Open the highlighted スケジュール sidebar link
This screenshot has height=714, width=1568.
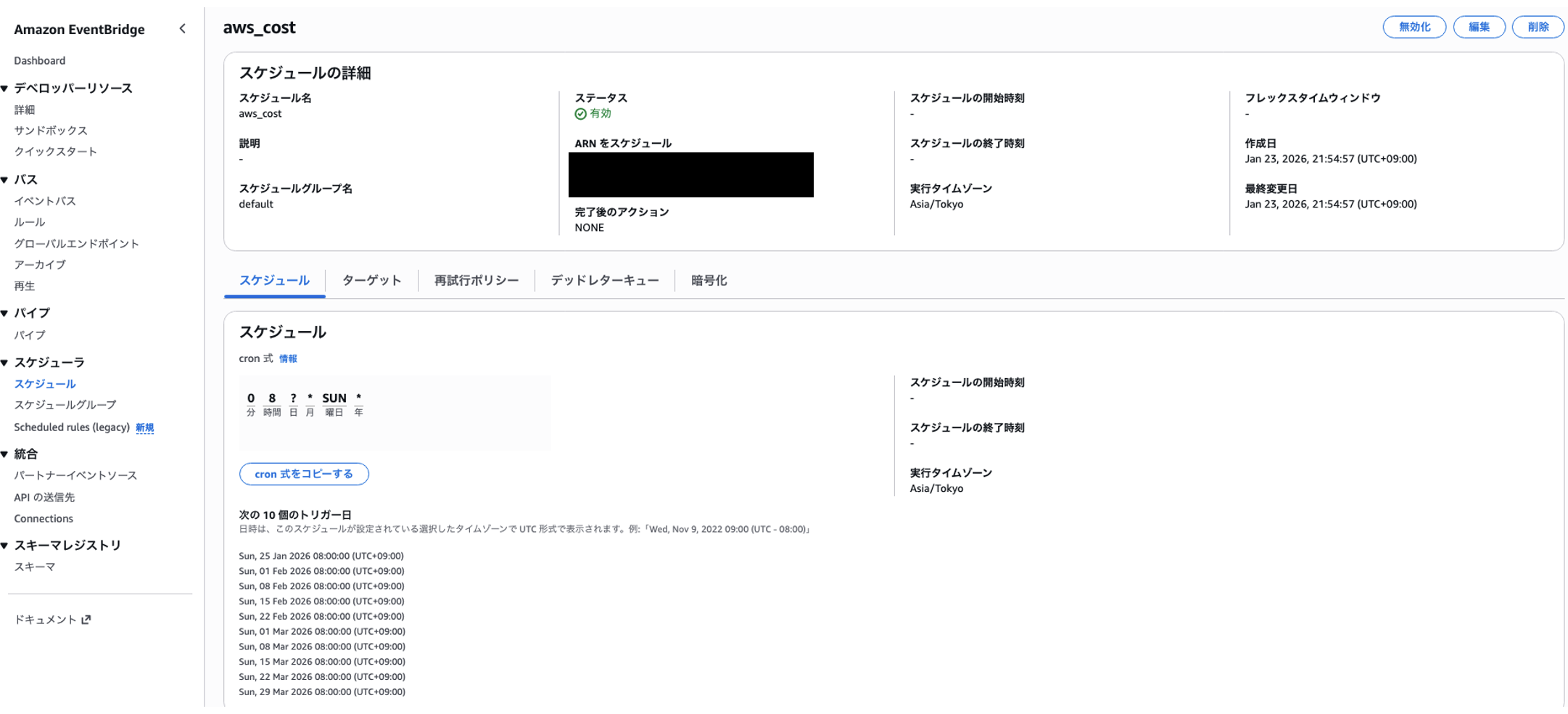click(45, 384)
